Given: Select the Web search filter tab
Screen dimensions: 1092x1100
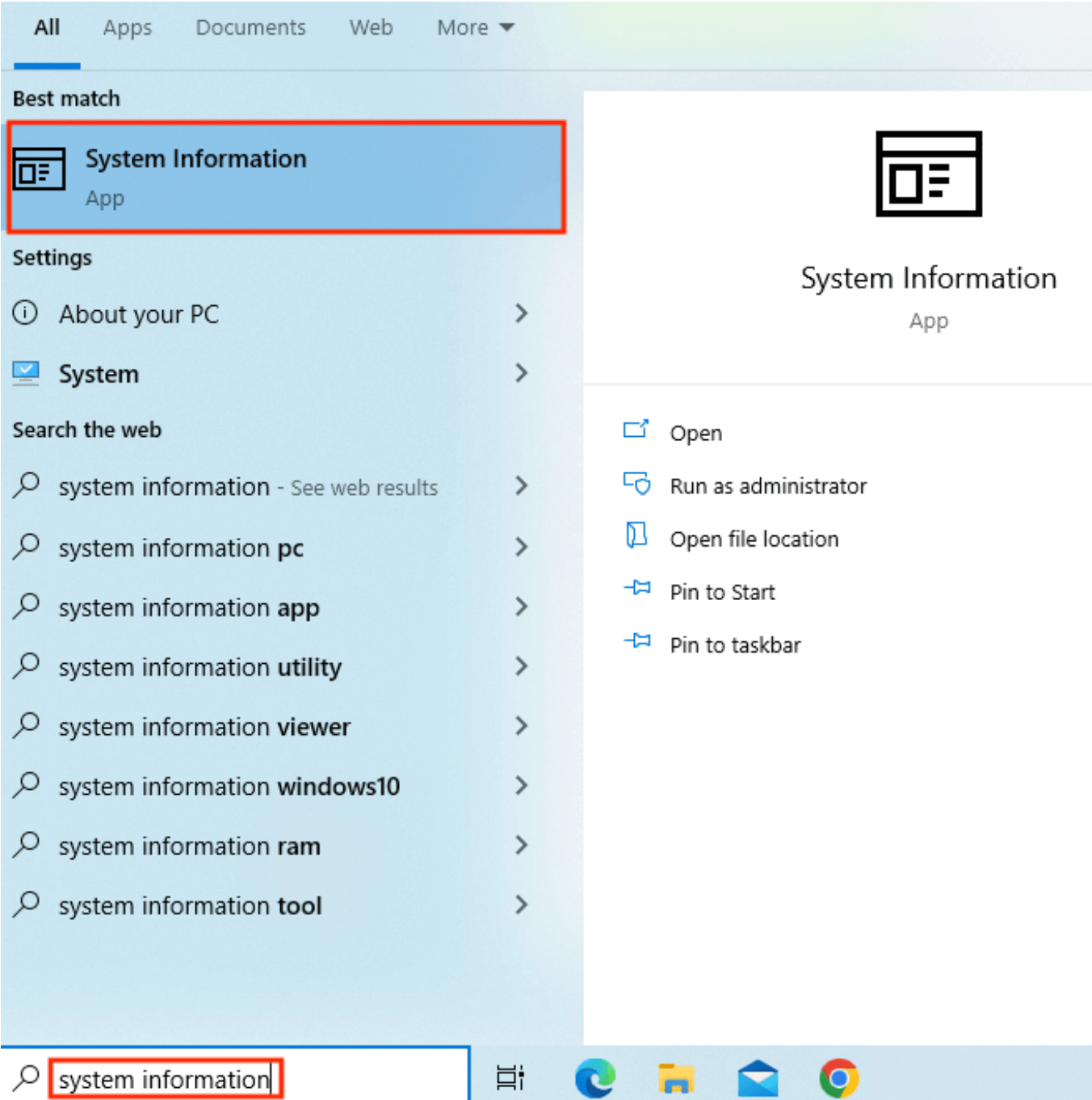Looking at the screenshot, I should tap(371, 27).
